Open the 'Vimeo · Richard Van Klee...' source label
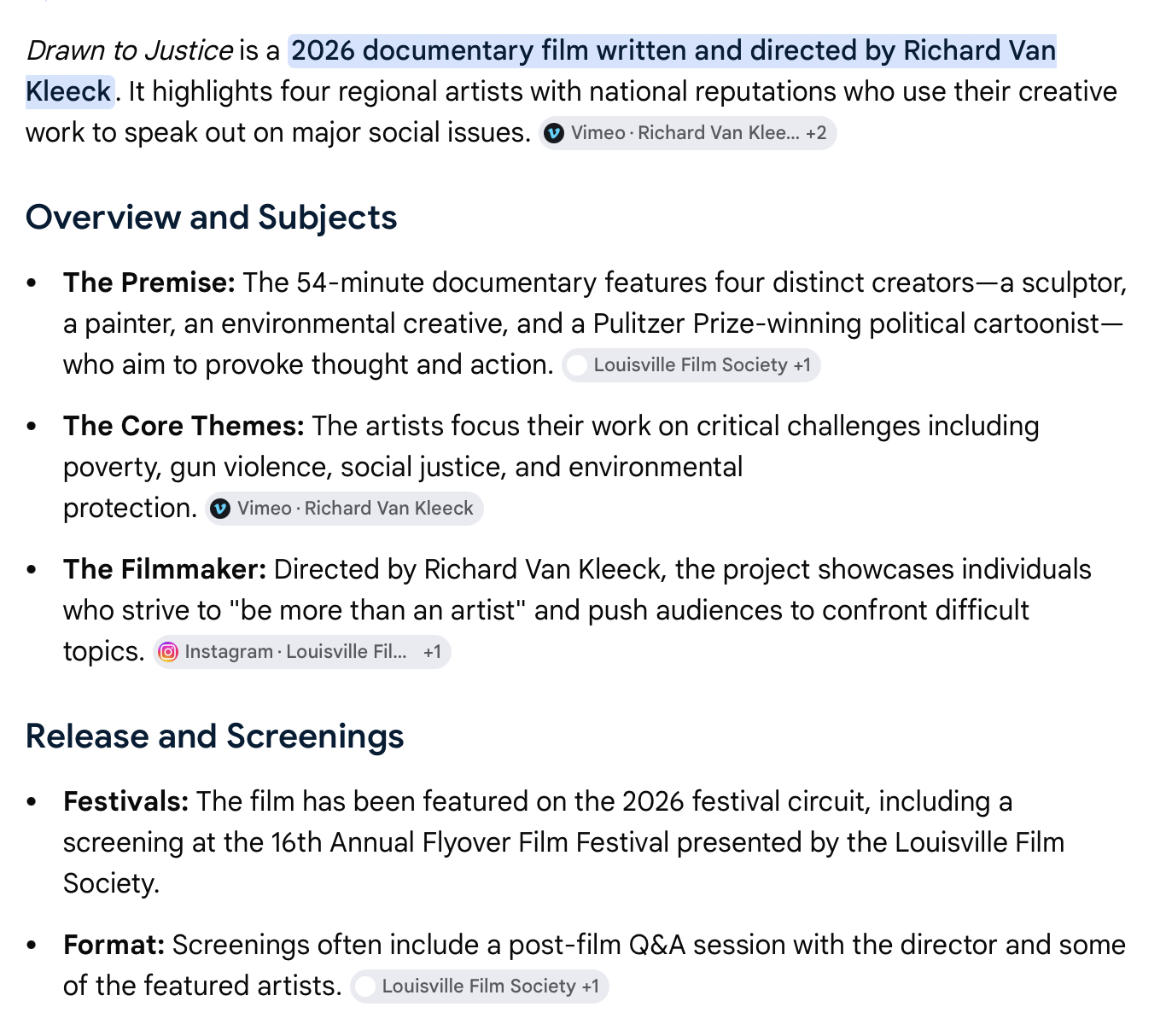This screenshot has height=1036, width=1166. (685, 133)
